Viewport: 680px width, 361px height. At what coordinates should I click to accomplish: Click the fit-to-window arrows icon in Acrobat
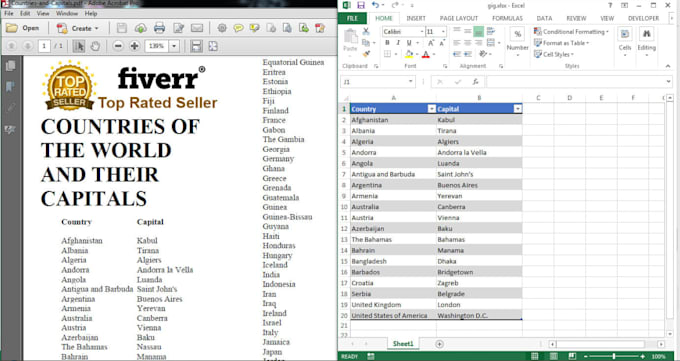tap(212, 46)
